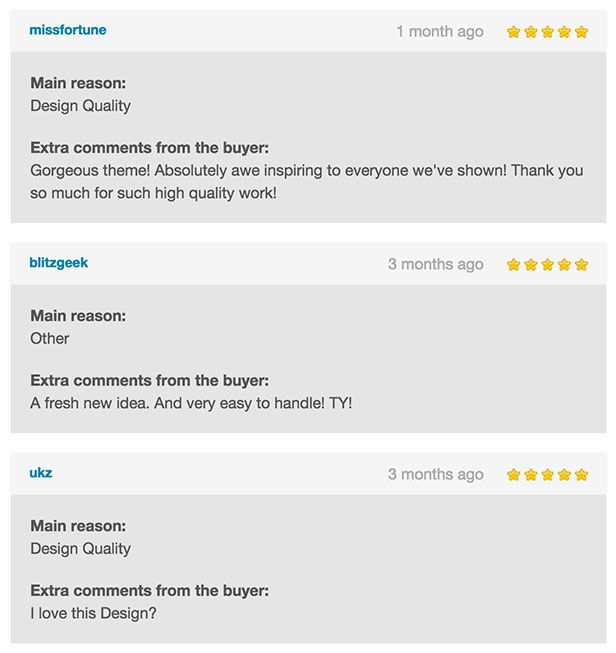Viewport: 616px width, 653px height.
Task: Click the first star in blitzgeek's rating
Action: pos(514,265)
